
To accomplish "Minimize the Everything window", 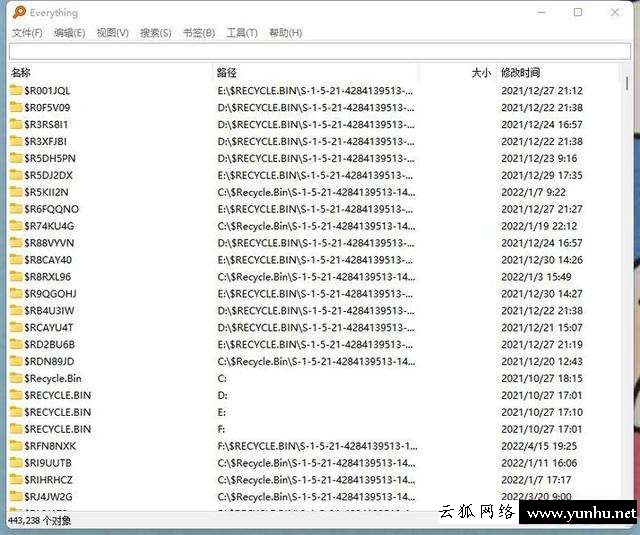I will 542,12.
